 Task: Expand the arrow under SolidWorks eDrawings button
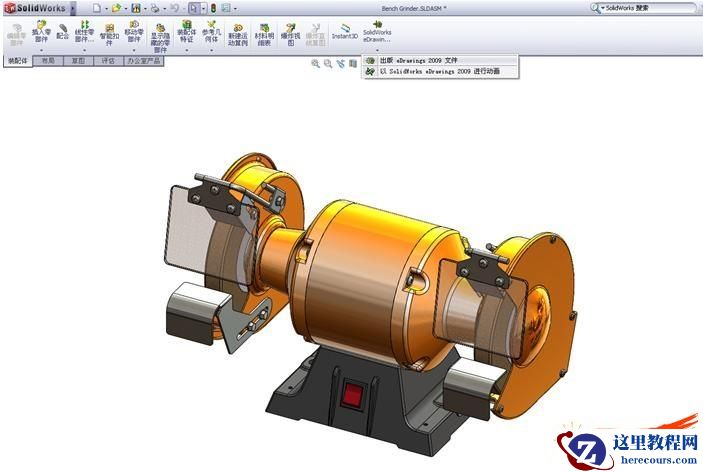[377, 50]
